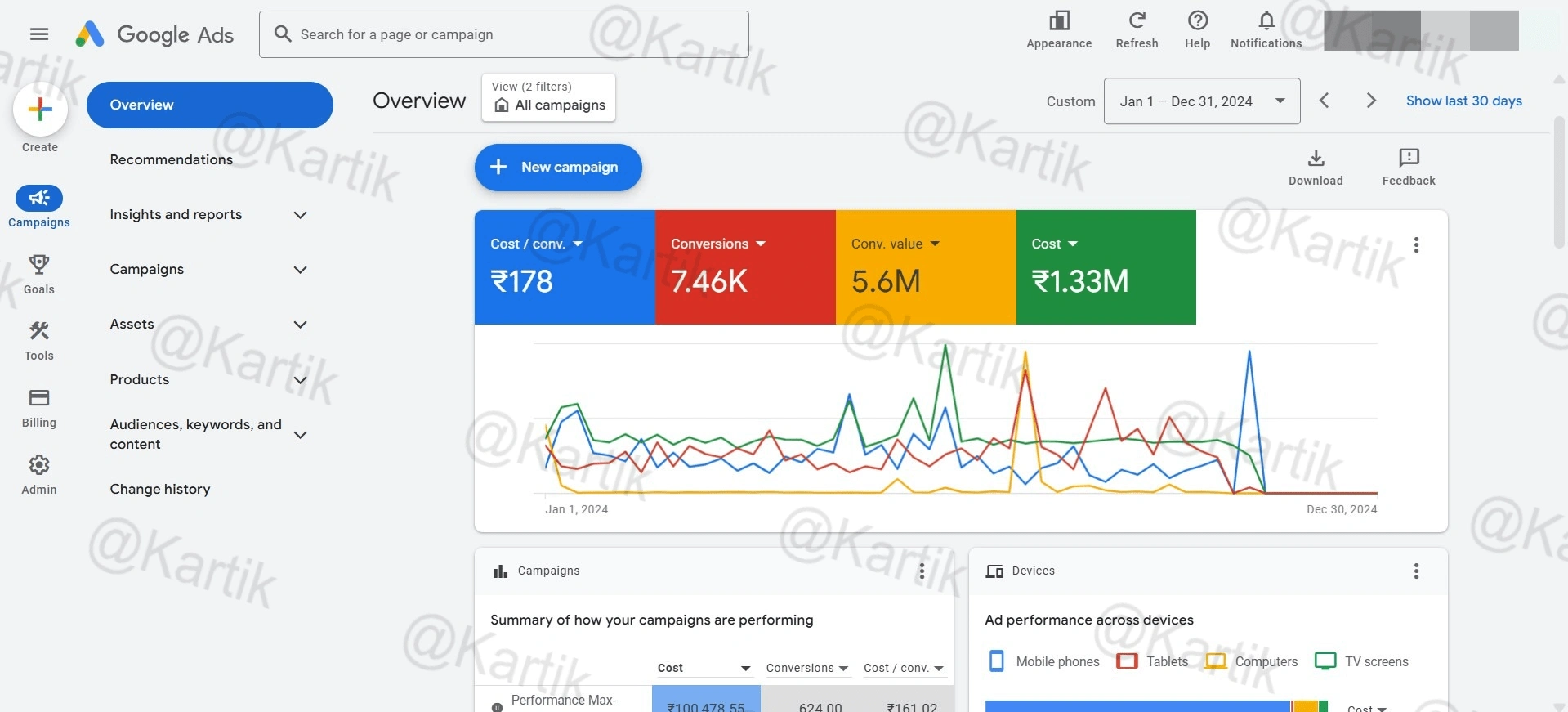This screenshot has width=1568, height=712.
Task: Click the Create plus button
Action: pos(40,110)
